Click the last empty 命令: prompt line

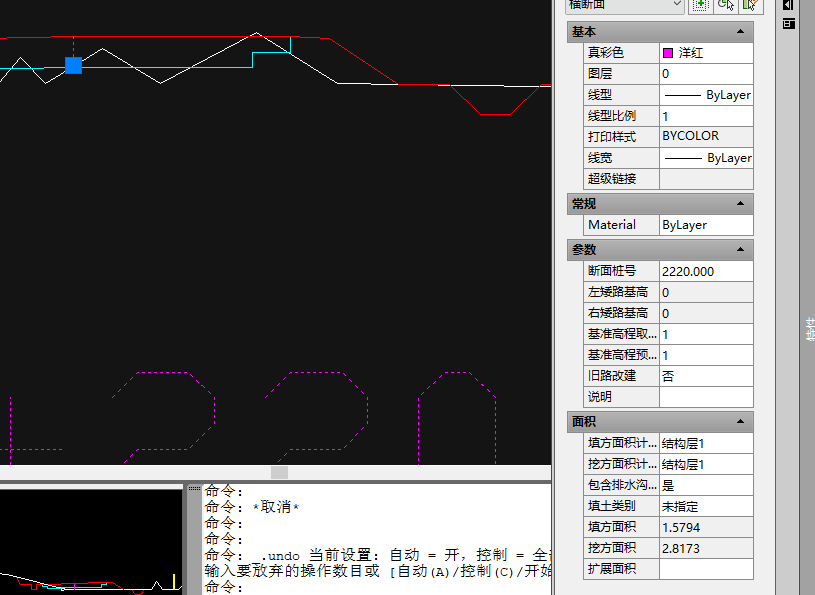coord(224,587)
